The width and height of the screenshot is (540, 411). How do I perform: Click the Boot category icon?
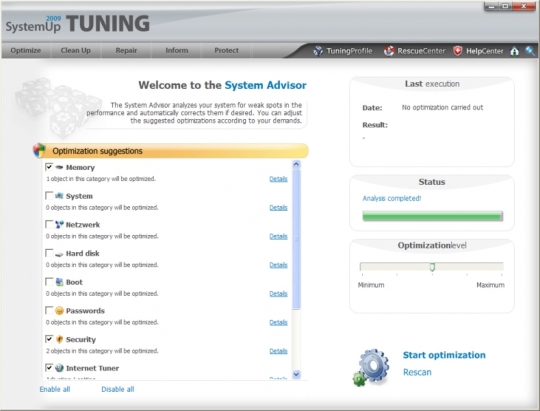[x=59, y=282]
